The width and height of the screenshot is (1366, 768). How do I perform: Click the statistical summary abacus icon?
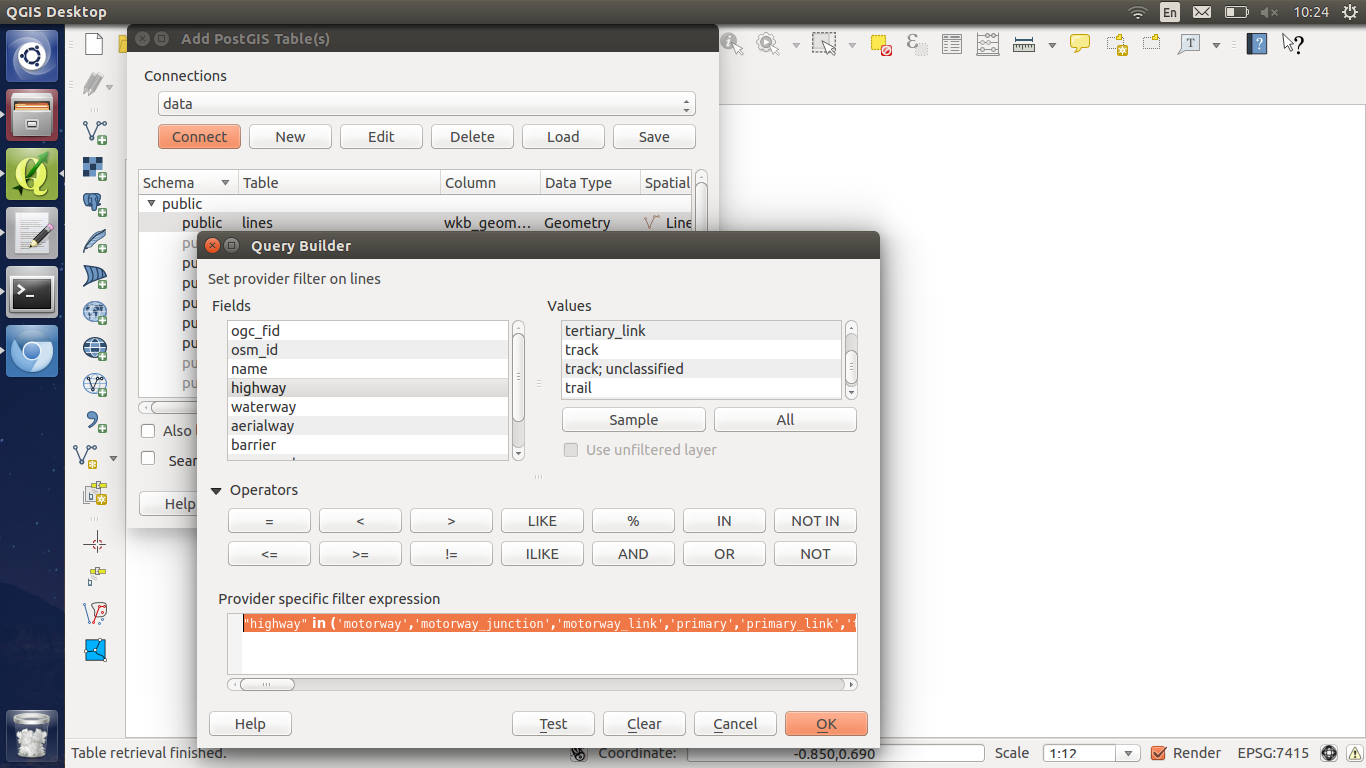(987, 44)
